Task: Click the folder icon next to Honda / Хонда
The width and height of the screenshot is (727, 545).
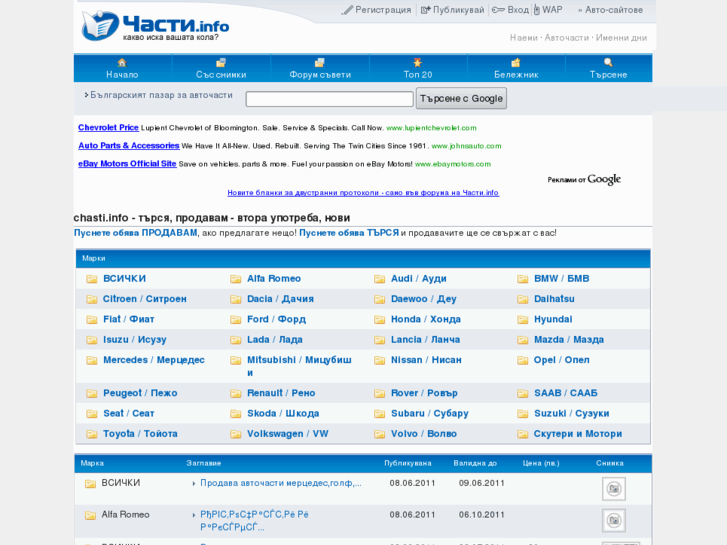Action: tap(380, 320)
